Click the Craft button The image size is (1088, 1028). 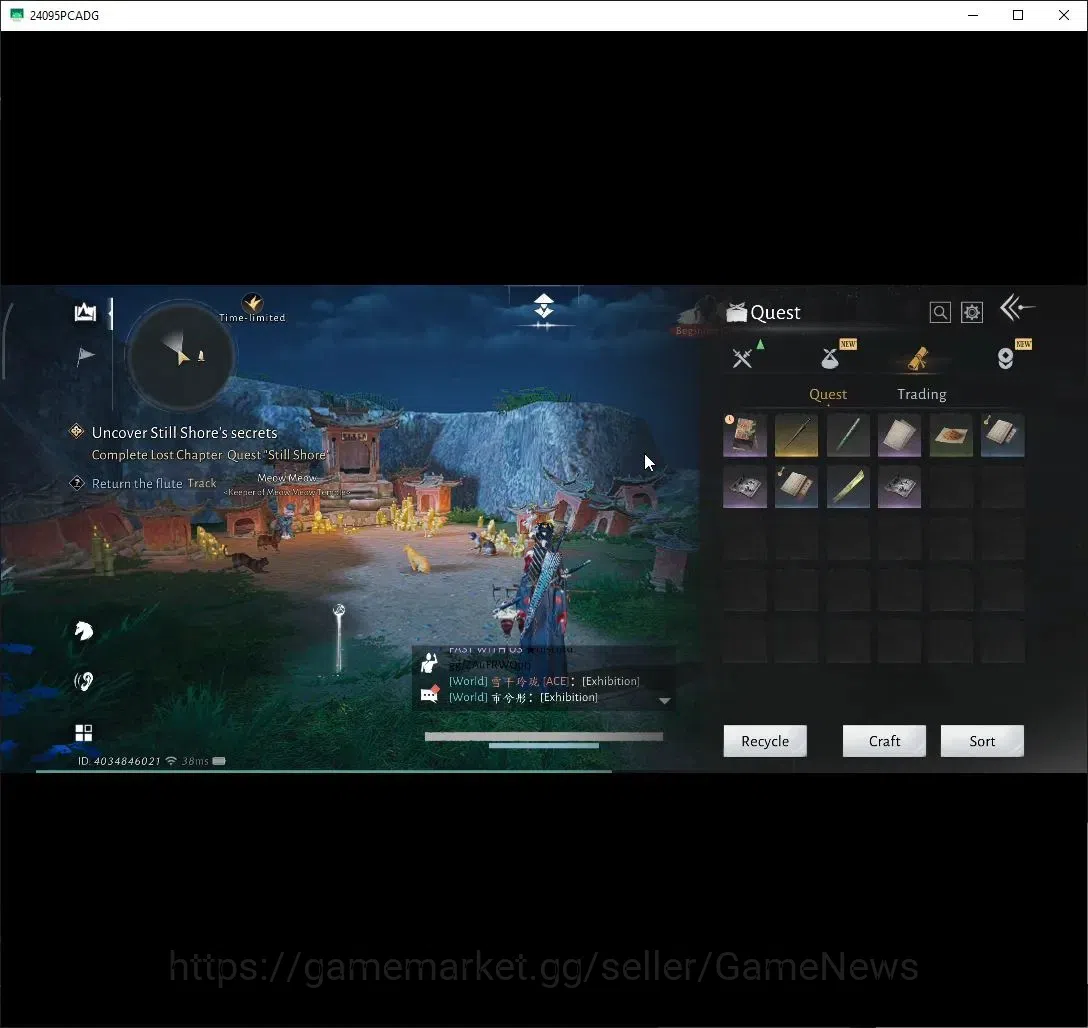tap(884, 741)
